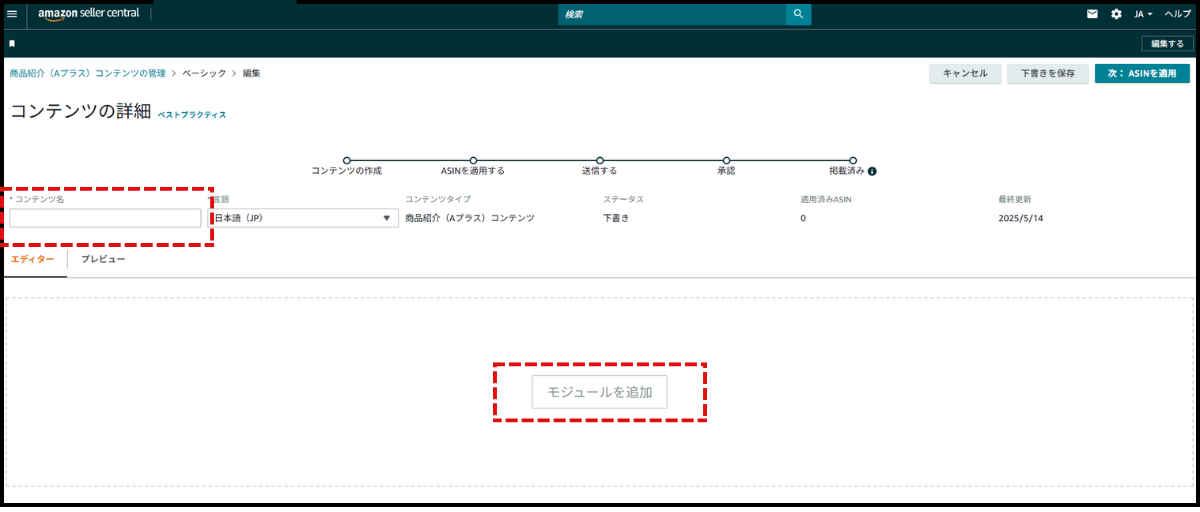This screenshot has width=1200, height=512.
Task: Click the search magnifier icon
Action: click(x=798, y=14)
